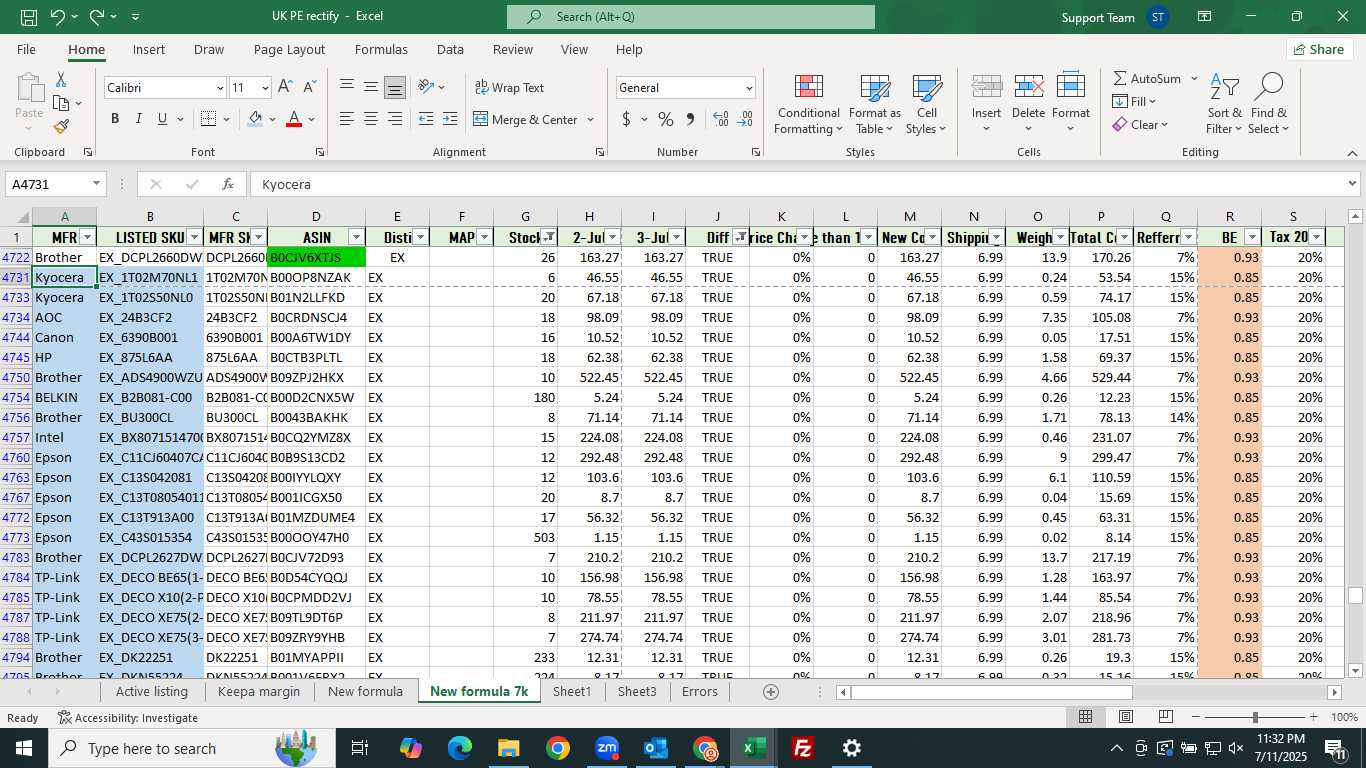Switch to the Formulas ribbon tab

coord(381,49)
